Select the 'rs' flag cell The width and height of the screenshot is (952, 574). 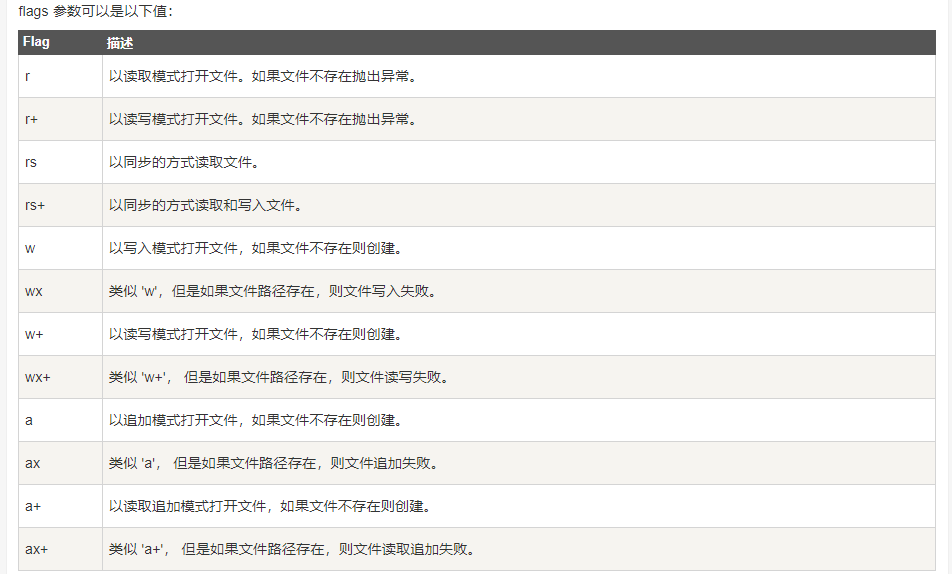coord(60,162)
